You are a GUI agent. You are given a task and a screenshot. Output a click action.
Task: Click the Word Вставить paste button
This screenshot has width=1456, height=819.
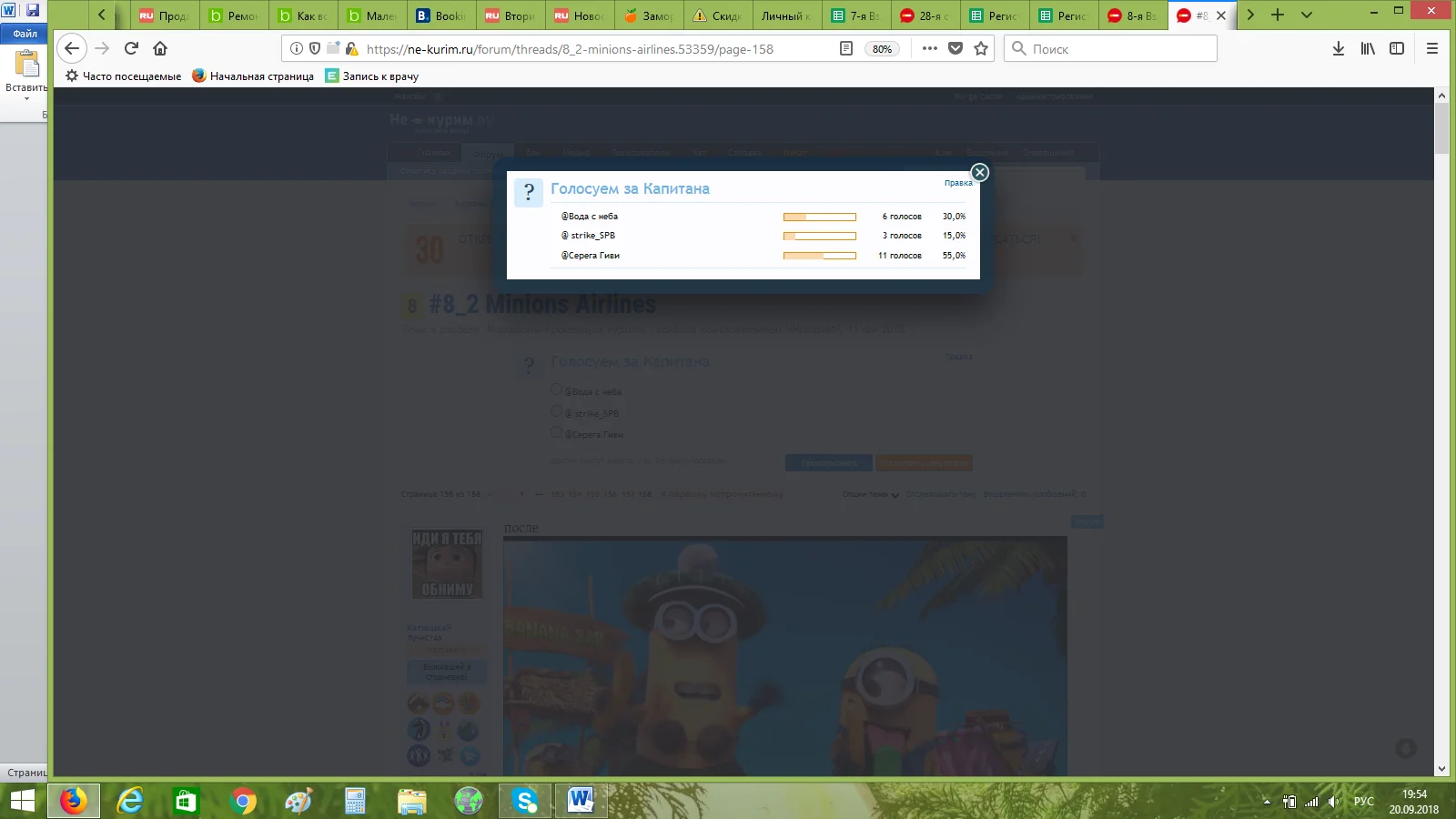point(26,73)
